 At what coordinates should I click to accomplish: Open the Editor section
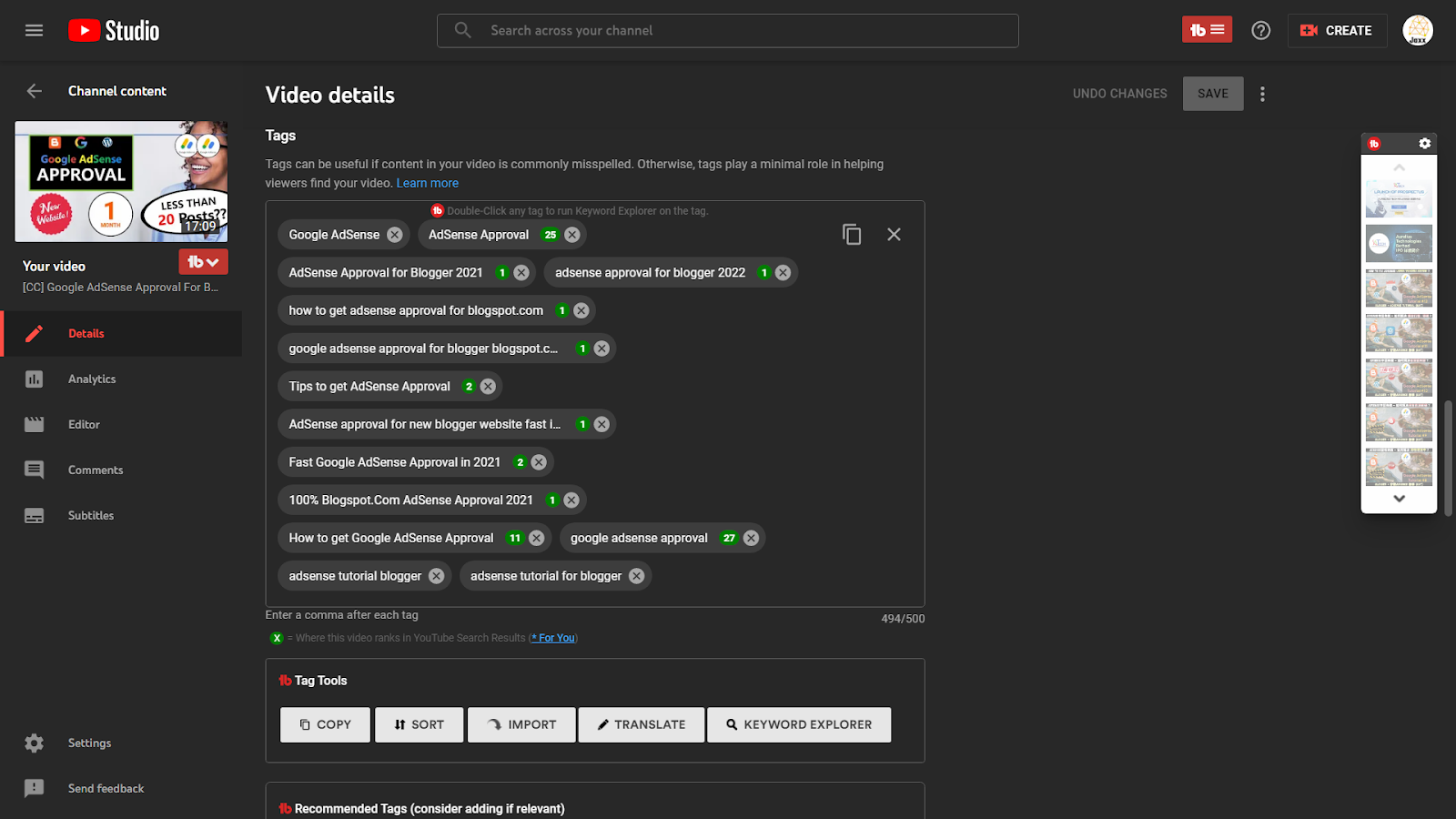123,425
